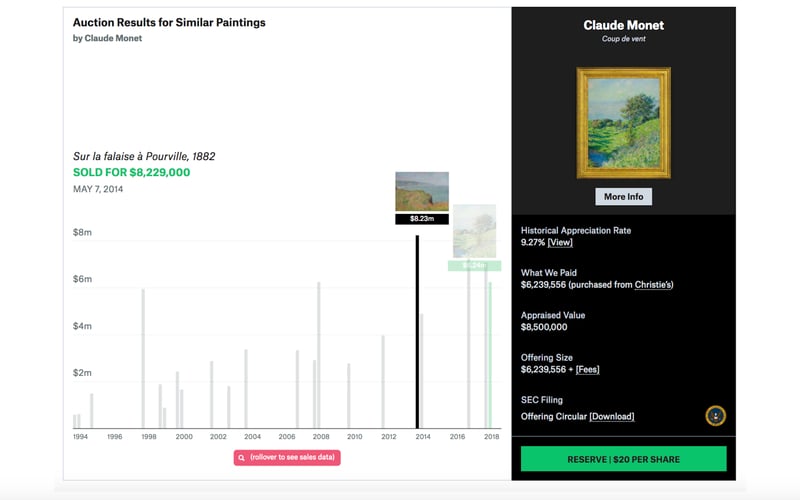This screenshot has width=800, height=500.
Task: Open the Christie's link
Action: coord(654,285)
